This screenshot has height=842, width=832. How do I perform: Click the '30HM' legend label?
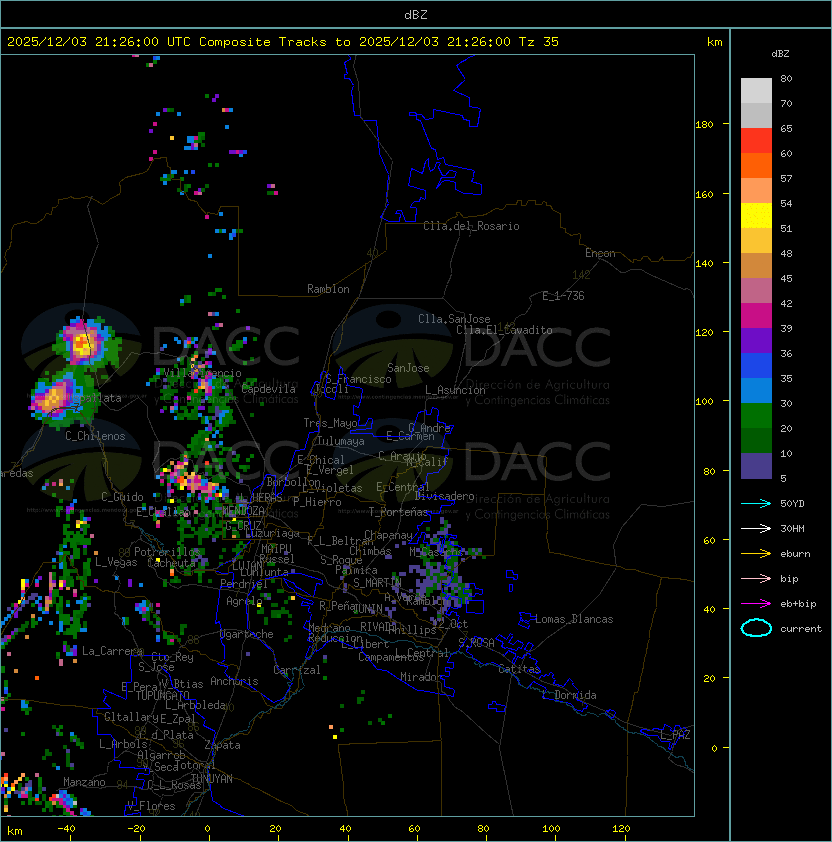coord(792,528)
